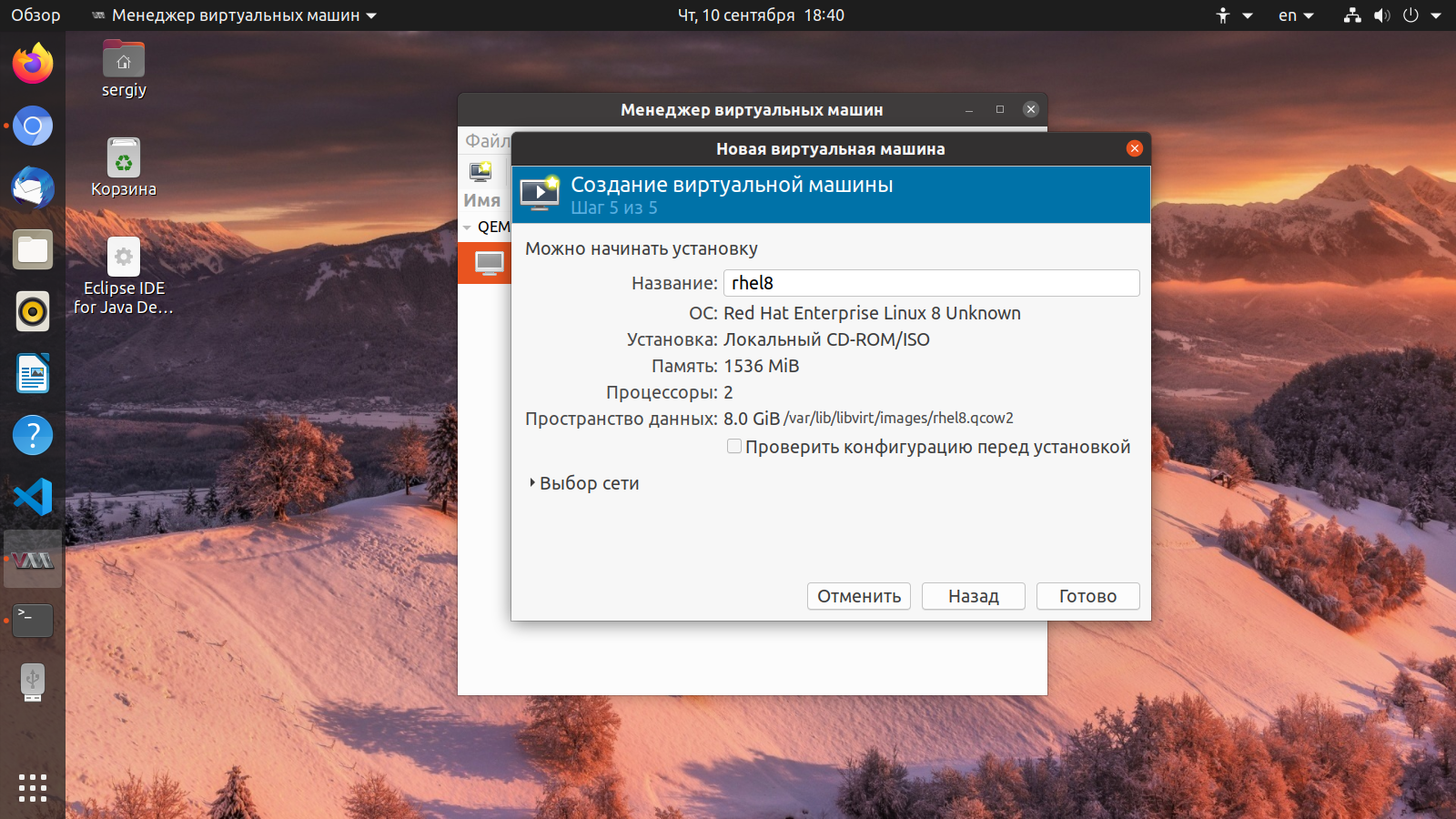Enable Проверить конфигурацию перед установкой checkbox
This screenshot has width=1456, height=819.
point(733,446)
